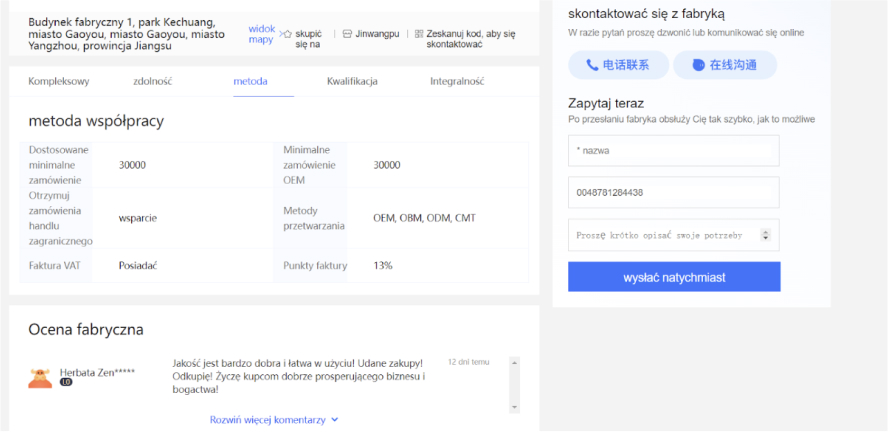Click the star icon beside 'skupić się na'
Screen dimensions: 888x432
(287, 34)
